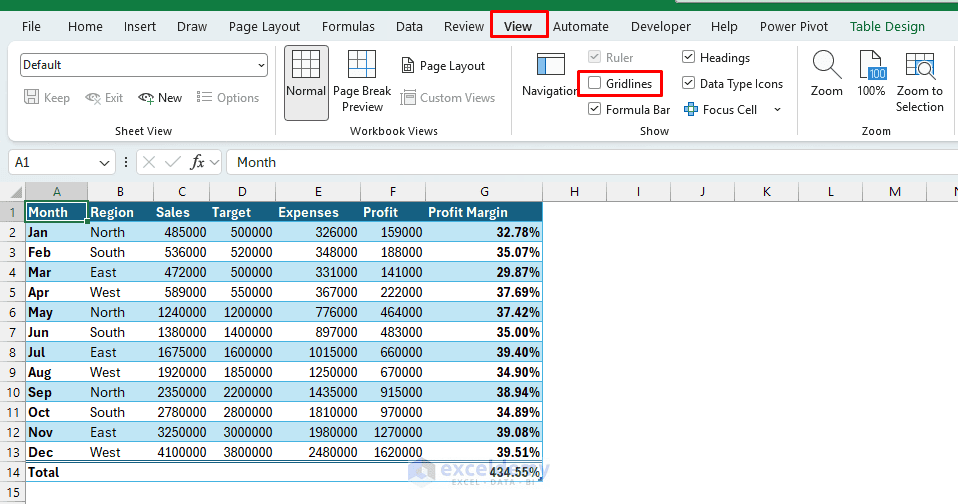Open the Data tab
This screenshot has width=958, height=504.
(409, 26)
